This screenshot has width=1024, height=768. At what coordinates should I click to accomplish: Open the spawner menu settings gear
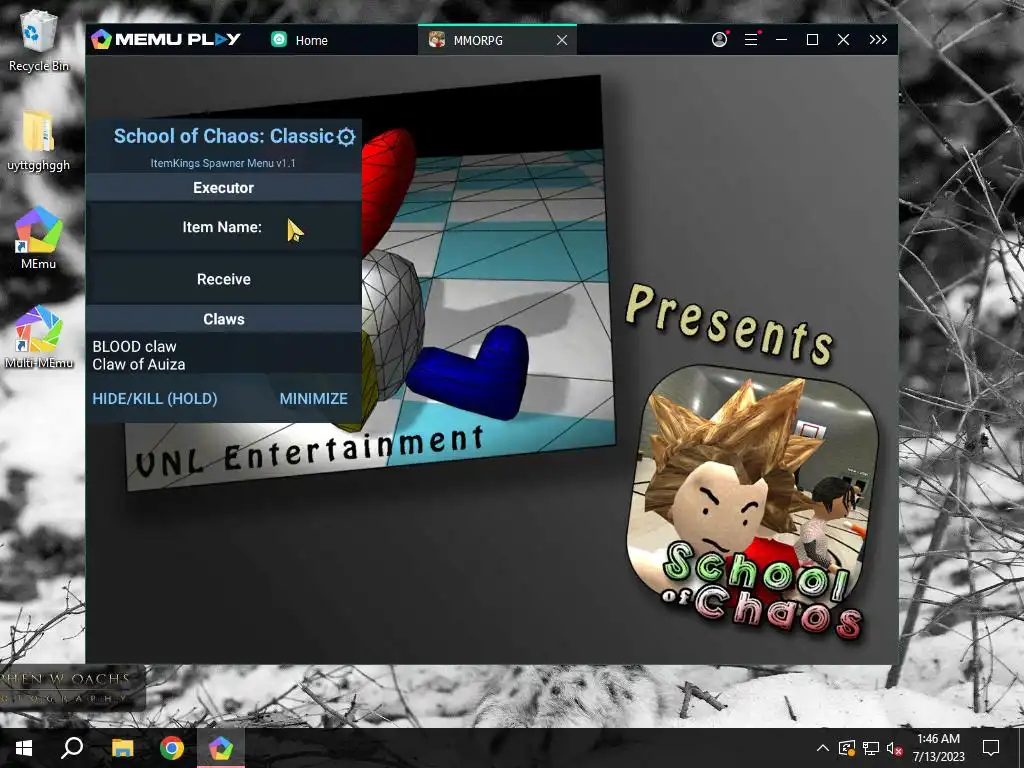coord(346,136)
